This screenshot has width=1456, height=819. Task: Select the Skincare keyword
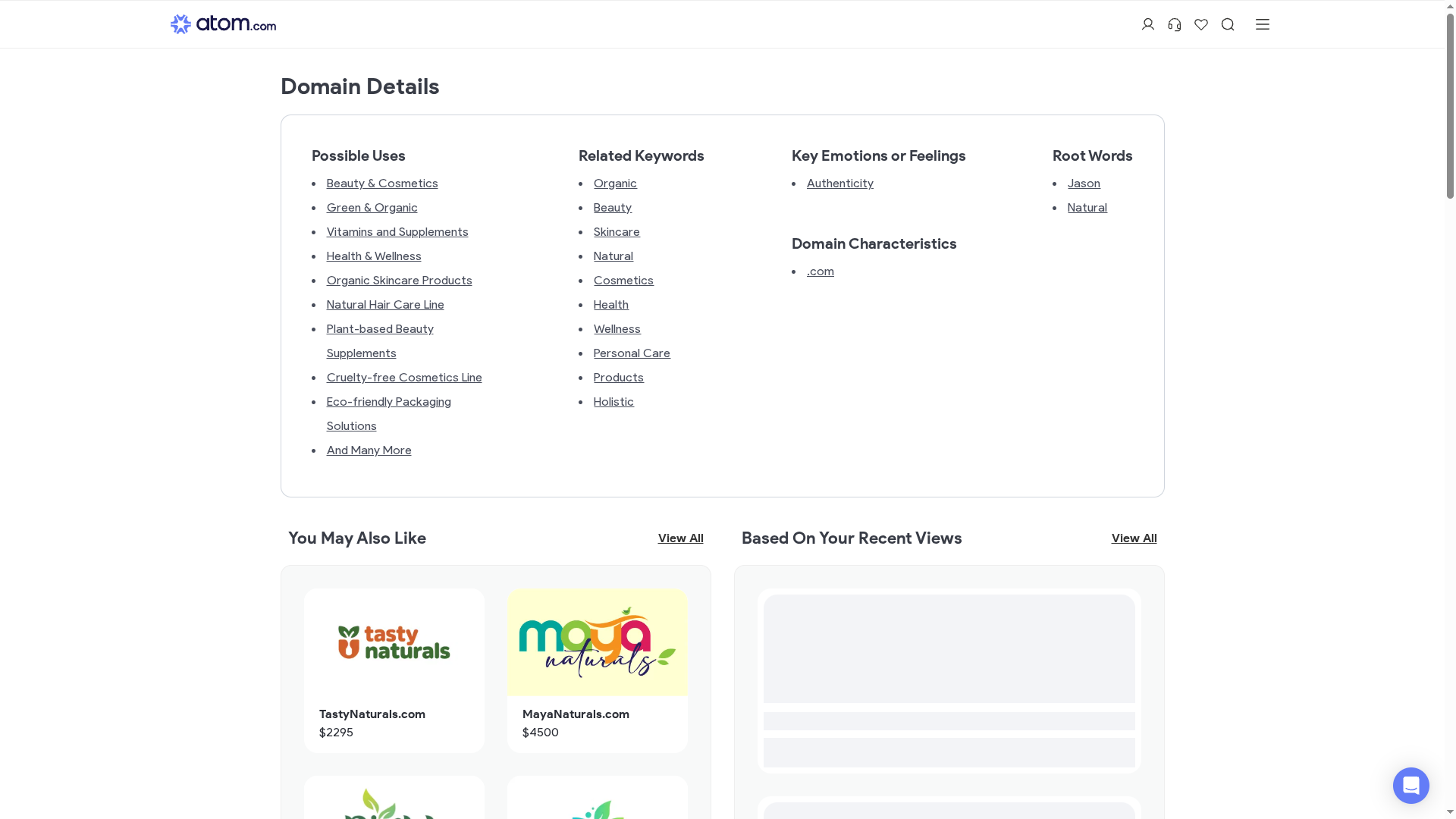pyautogui.click(x=617, y=232)
